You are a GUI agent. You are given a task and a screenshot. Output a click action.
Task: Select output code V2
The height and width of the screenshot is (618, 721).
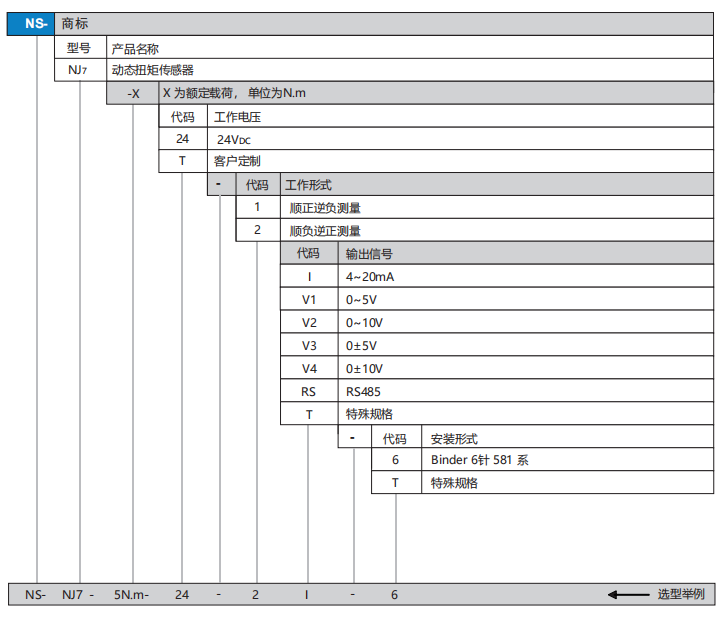(x=309, y=323)
